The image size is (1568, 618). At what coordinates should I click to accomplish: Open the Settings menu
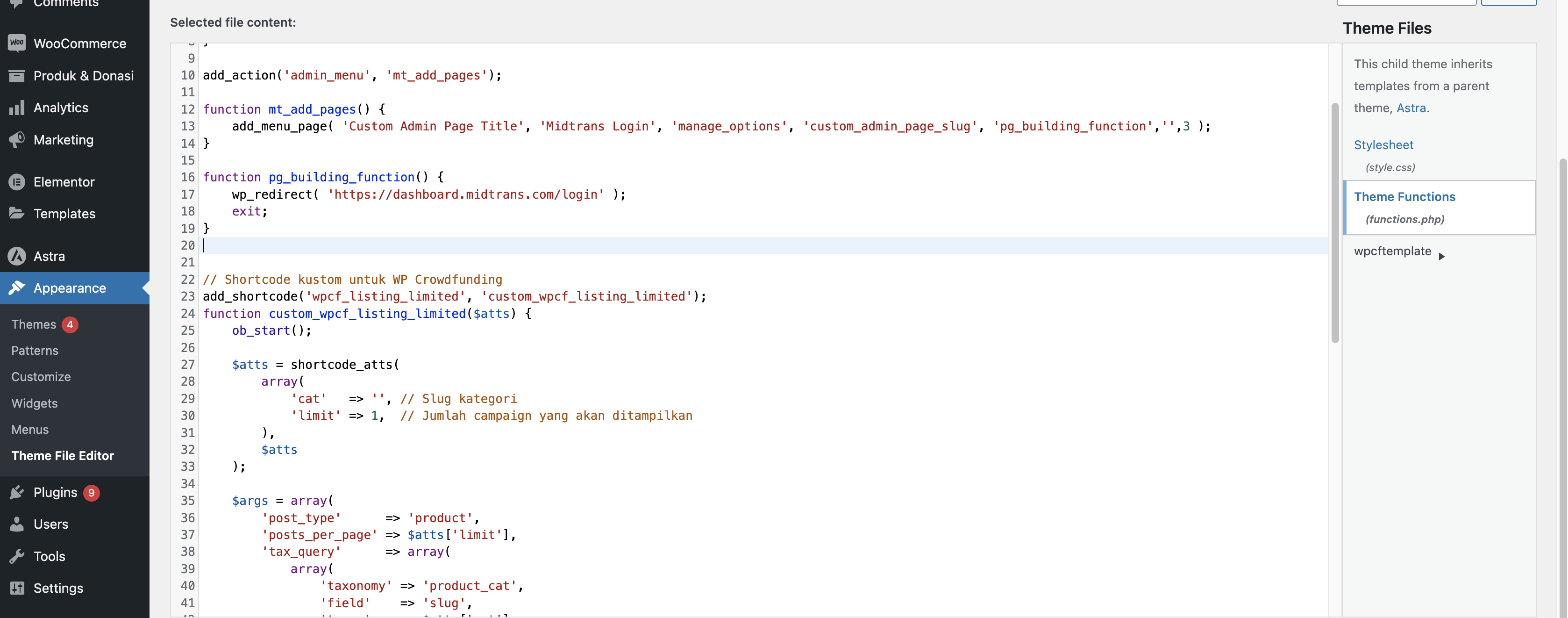(74, 588)
